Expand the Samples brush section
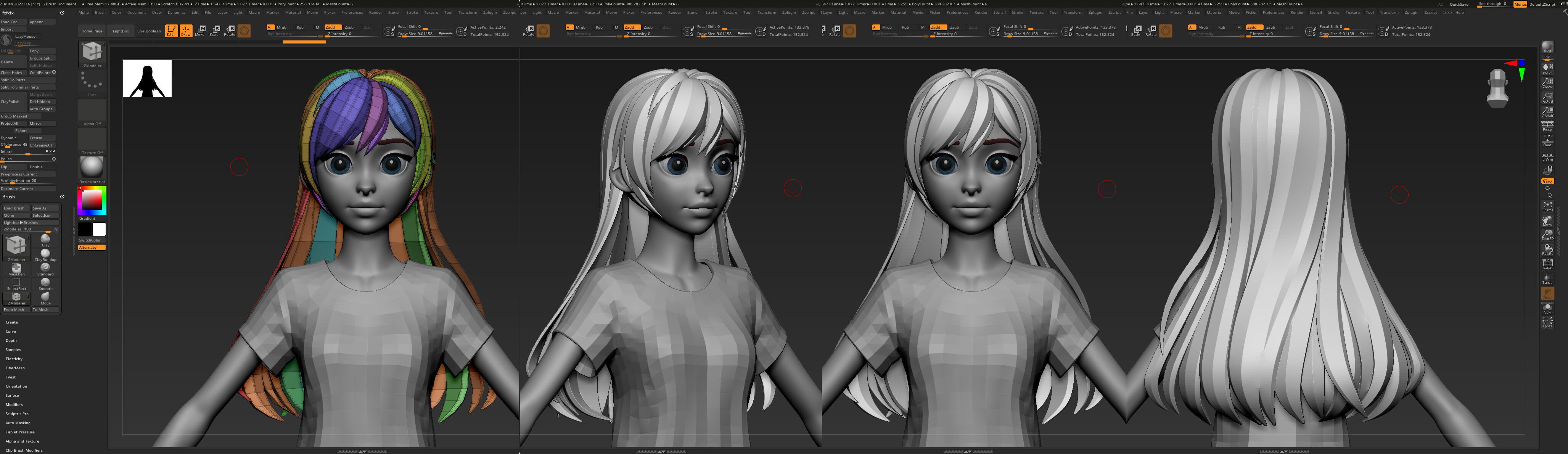 13,350
